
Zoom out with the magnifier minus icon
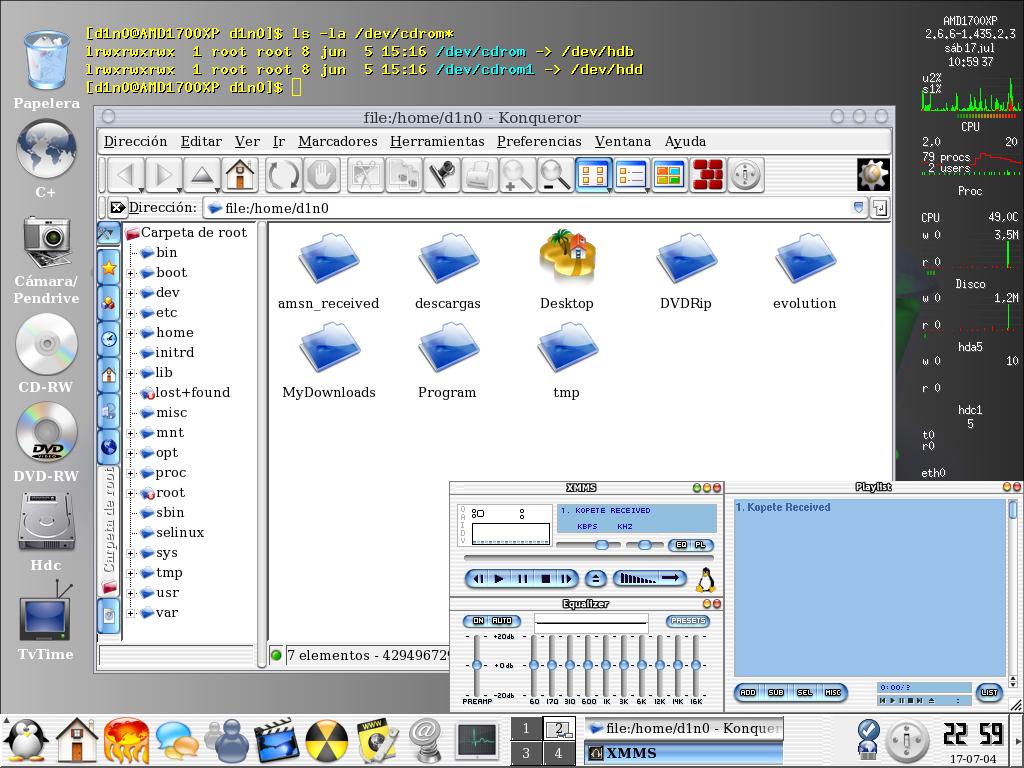555,175
